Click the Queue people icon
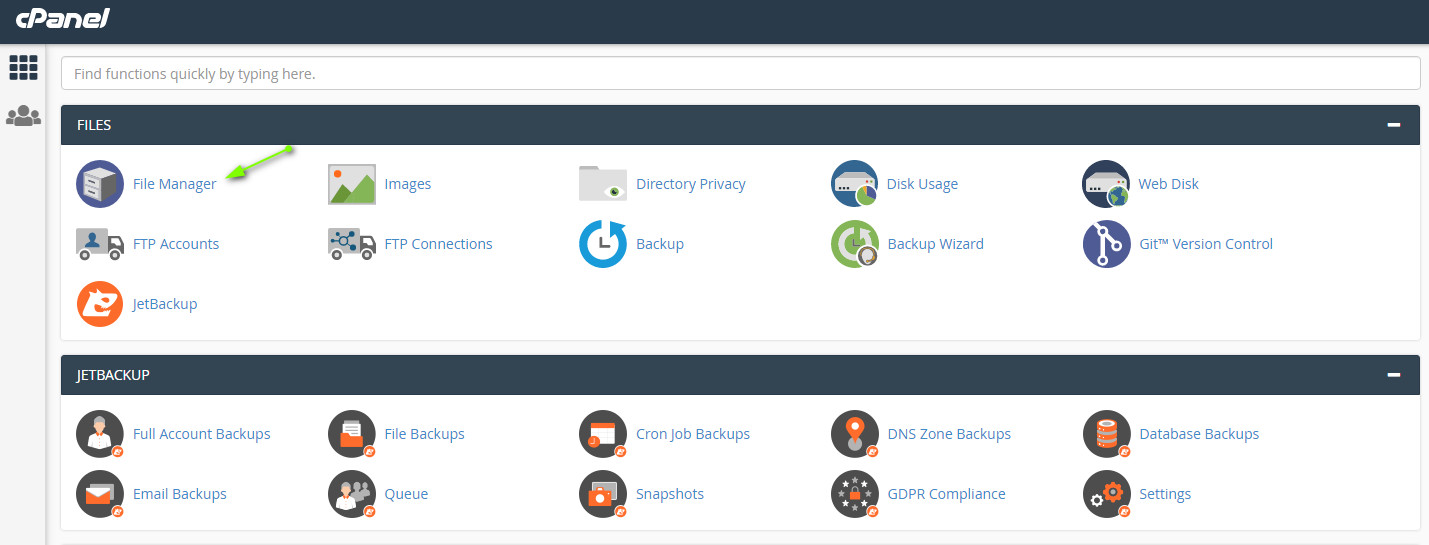 coord(352,495)
